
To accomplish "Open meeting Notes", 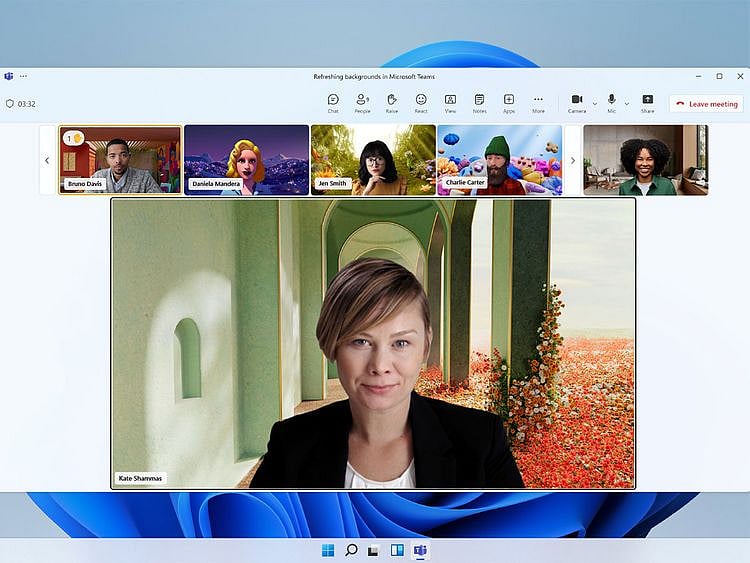I will click(x=479, y=102).
